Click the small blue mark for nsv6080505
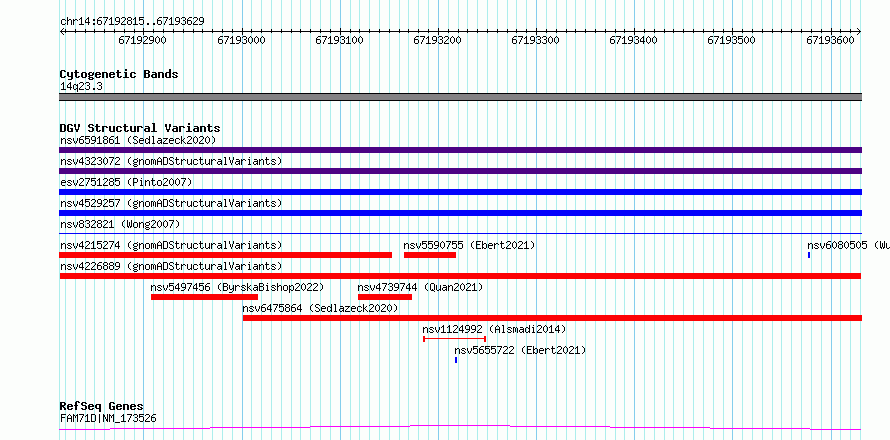This screenshot has height=440, width=890. point(809,255)
